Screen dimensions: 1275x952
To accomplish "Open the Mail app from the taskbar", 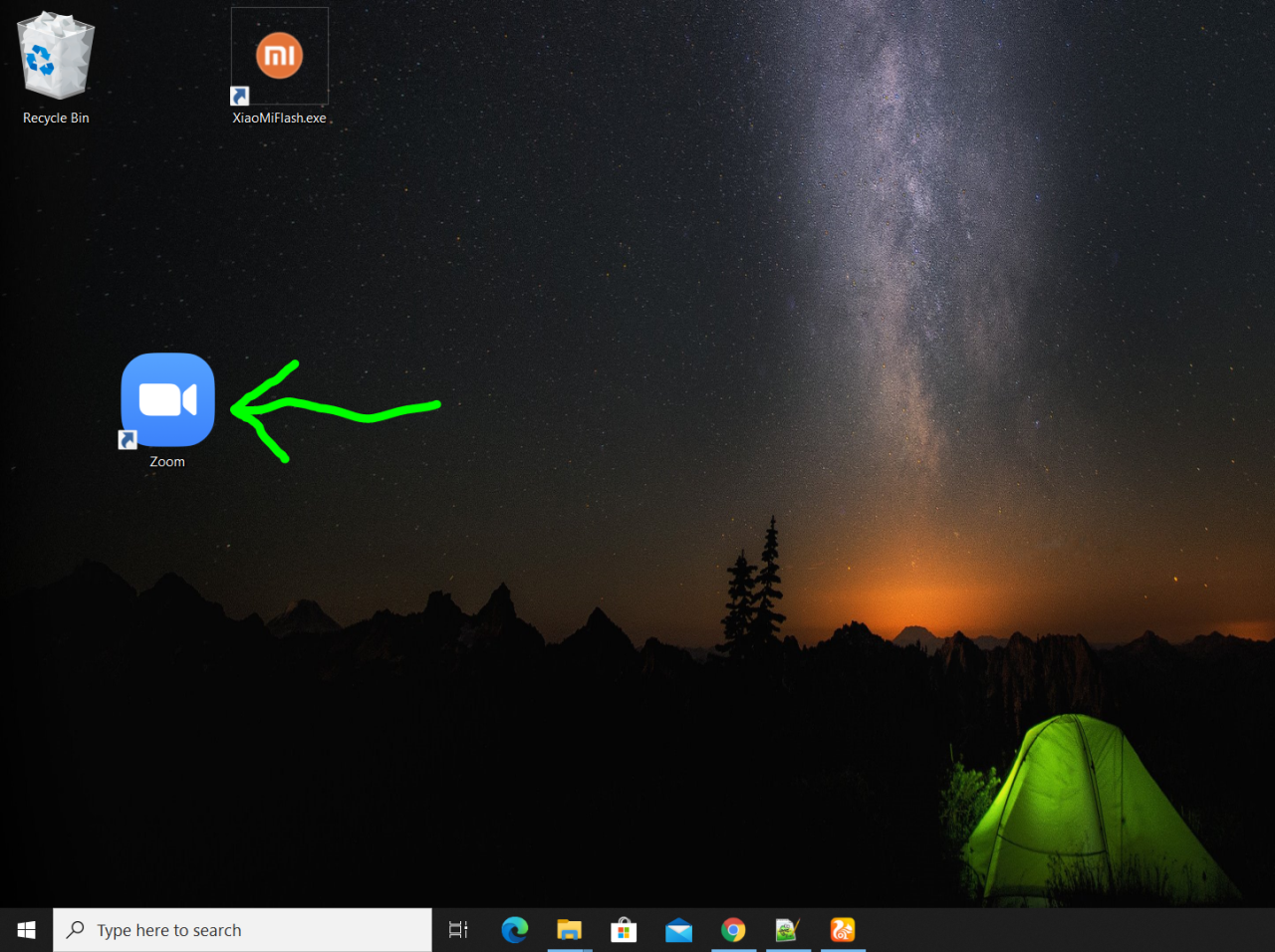I will point(678,930).
